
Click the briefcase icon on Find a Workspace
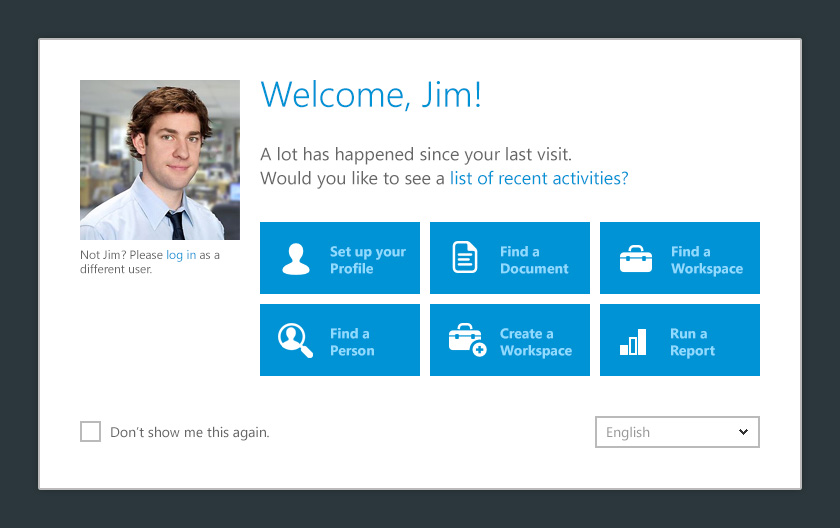tap(636, 259)
